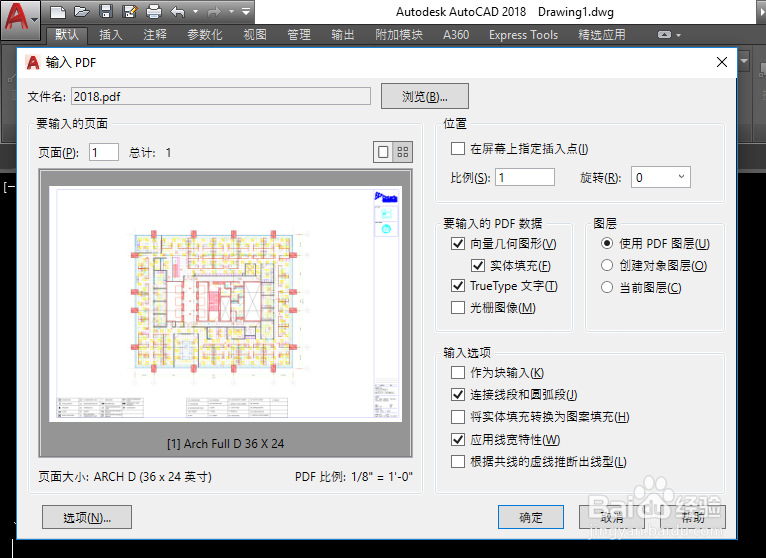Click the Save As icon
Image resolution: width=766 pixels, height=558 pixels.
click(x=130, y=12)
